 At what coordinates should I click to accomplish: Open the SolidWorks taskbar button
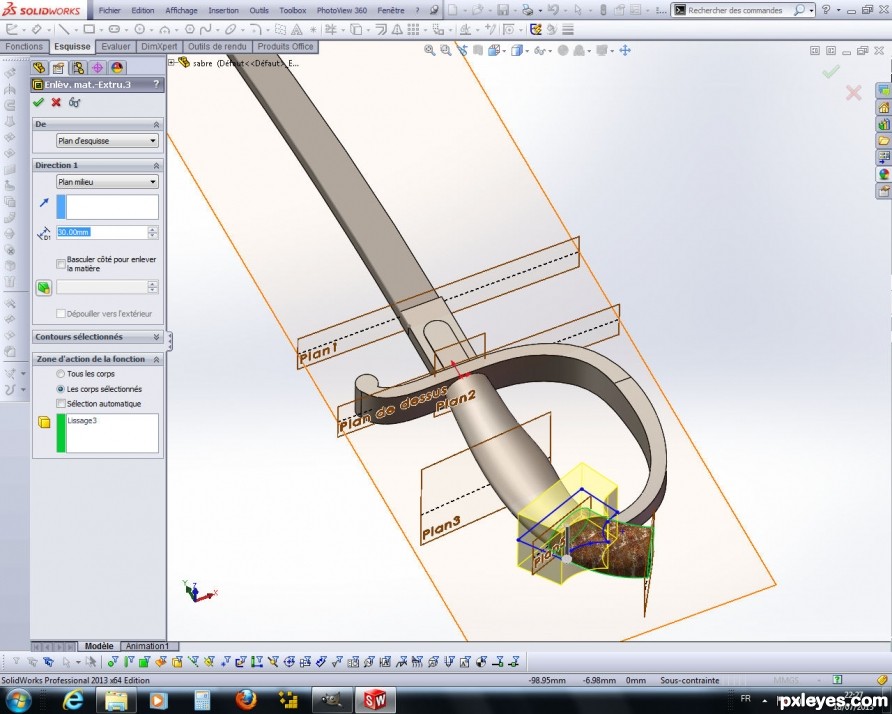[x=375, y=700]
